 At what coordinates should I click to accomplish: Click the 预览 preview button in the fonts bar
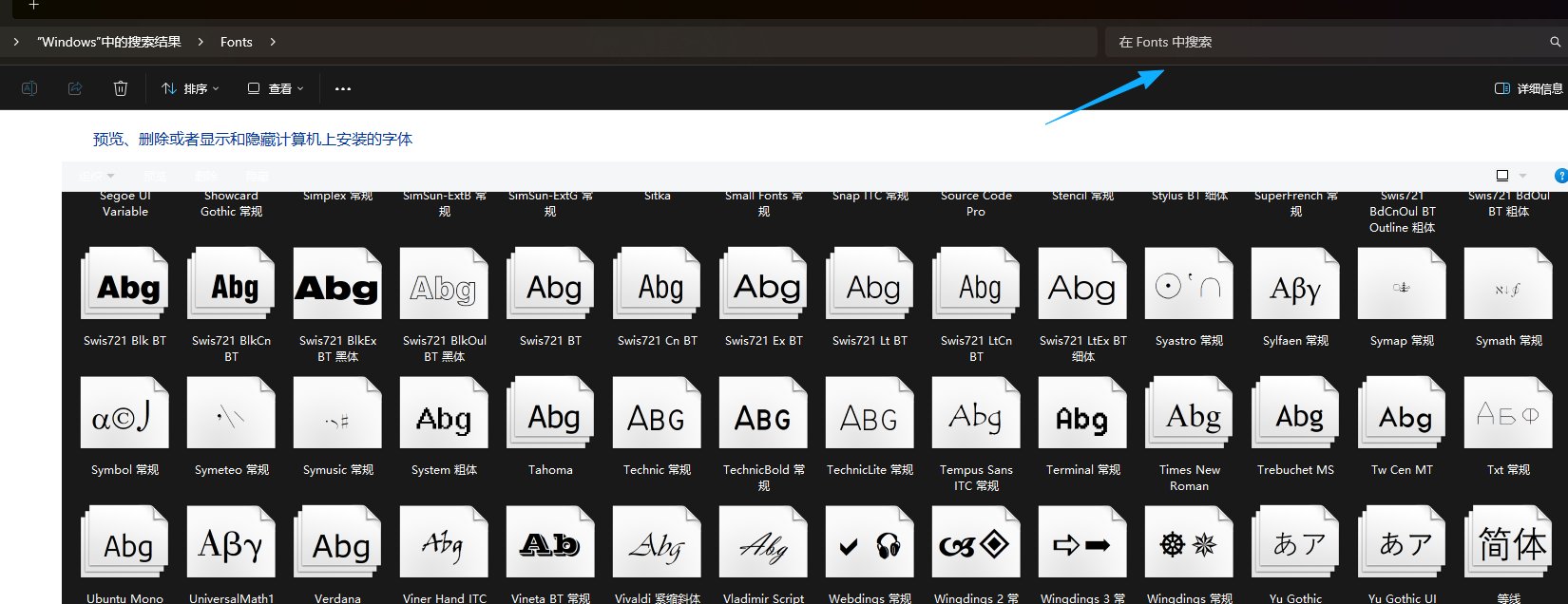click(x=155, y=176)
